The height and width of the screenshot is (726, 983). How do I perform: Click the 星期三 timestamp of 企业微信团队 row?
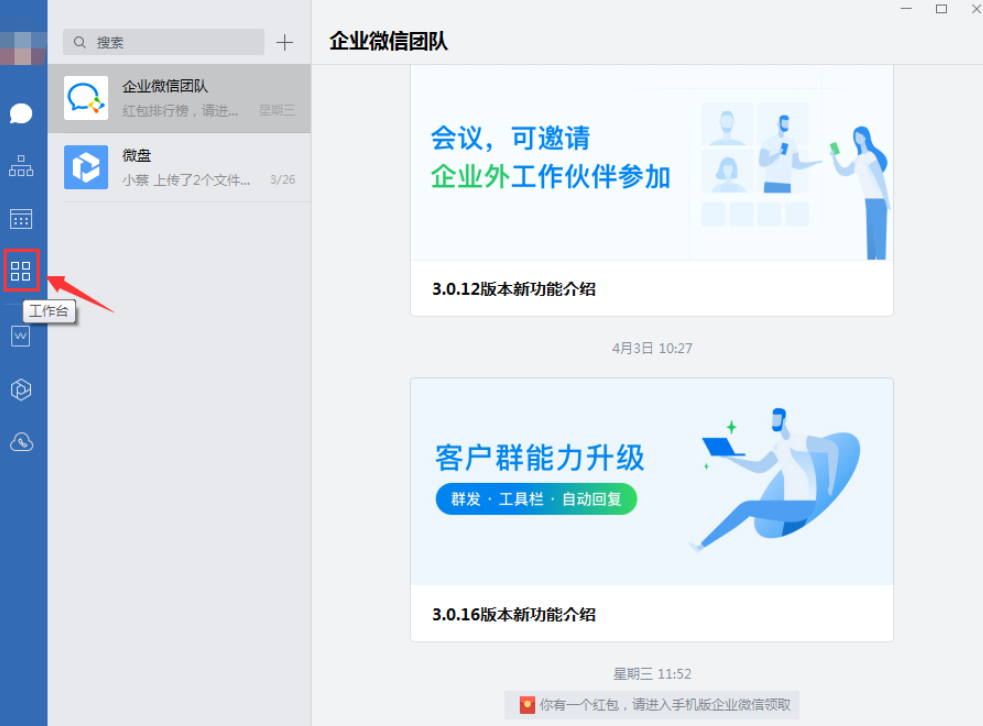tap(276, 110)
